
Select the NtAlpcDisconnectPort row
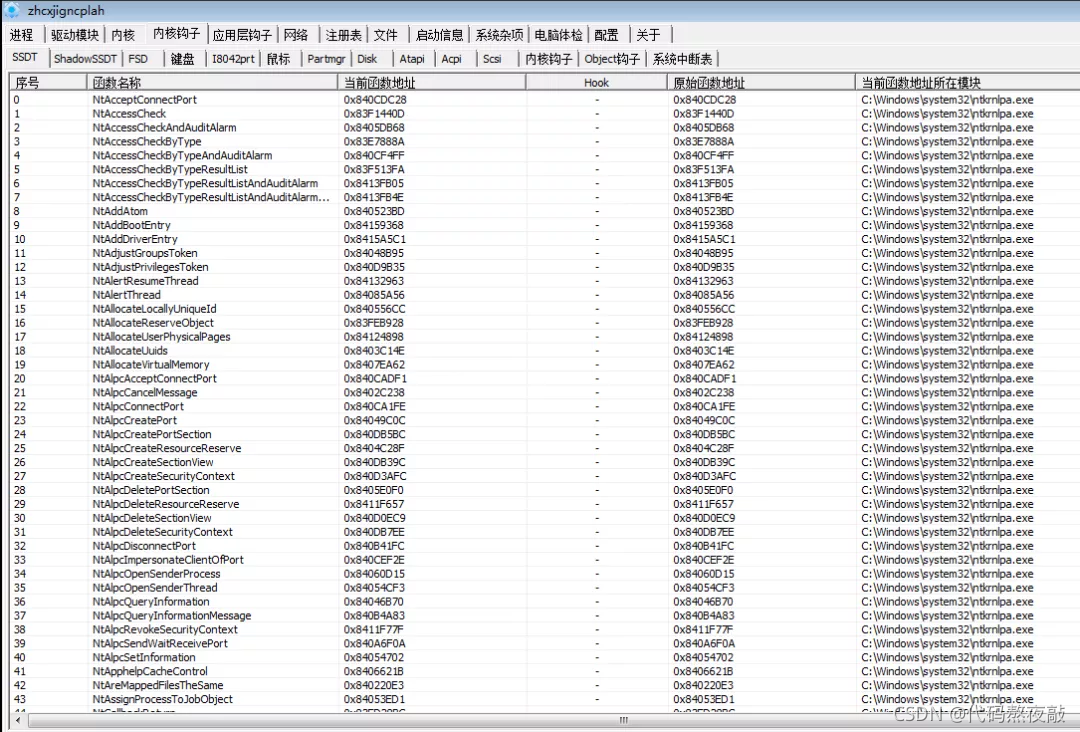[546, 546]
